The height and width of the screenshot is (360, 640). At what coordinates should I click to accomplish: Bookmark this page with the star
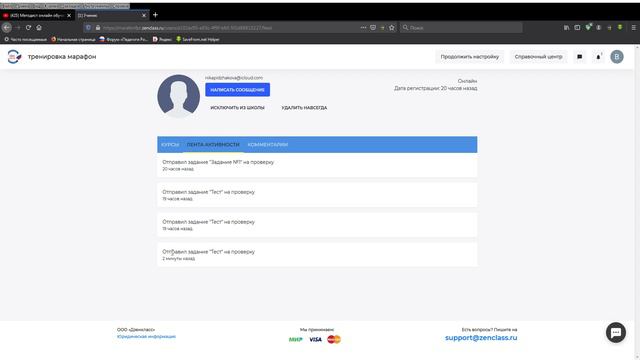[392, 27]
